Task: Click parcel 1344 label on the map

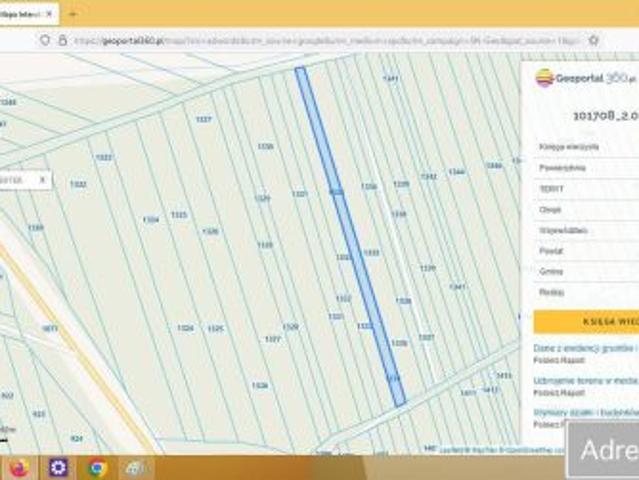Action: pyautogui.click(x=456, y=172)
